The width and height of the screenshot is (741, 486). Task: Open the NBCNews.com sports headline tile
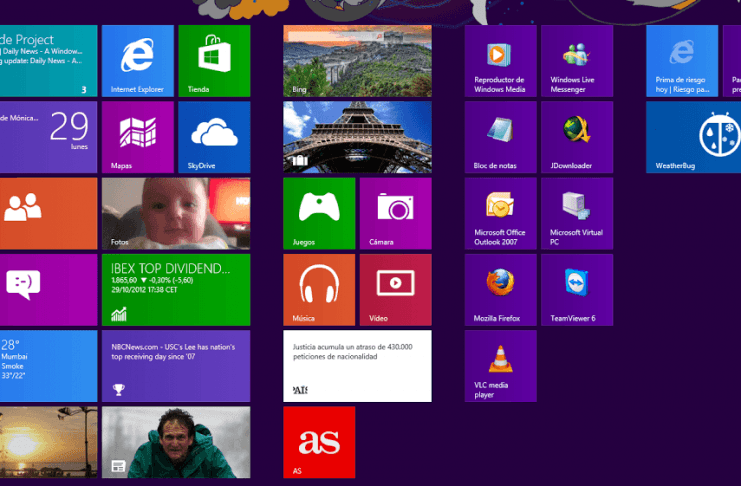tap(176, 366)
